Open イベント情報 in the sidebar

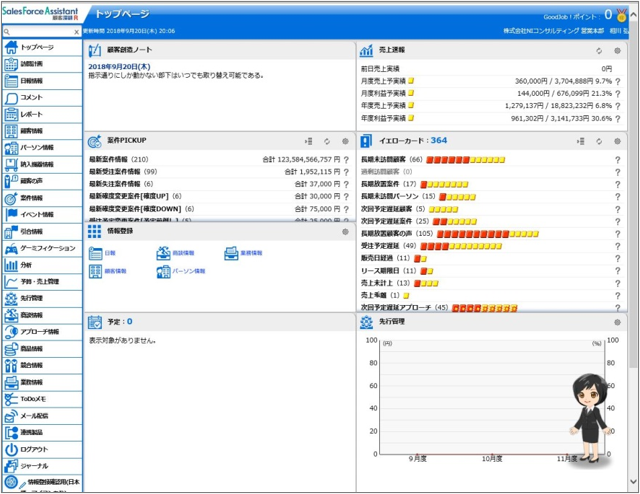click(x=42, y=215)
